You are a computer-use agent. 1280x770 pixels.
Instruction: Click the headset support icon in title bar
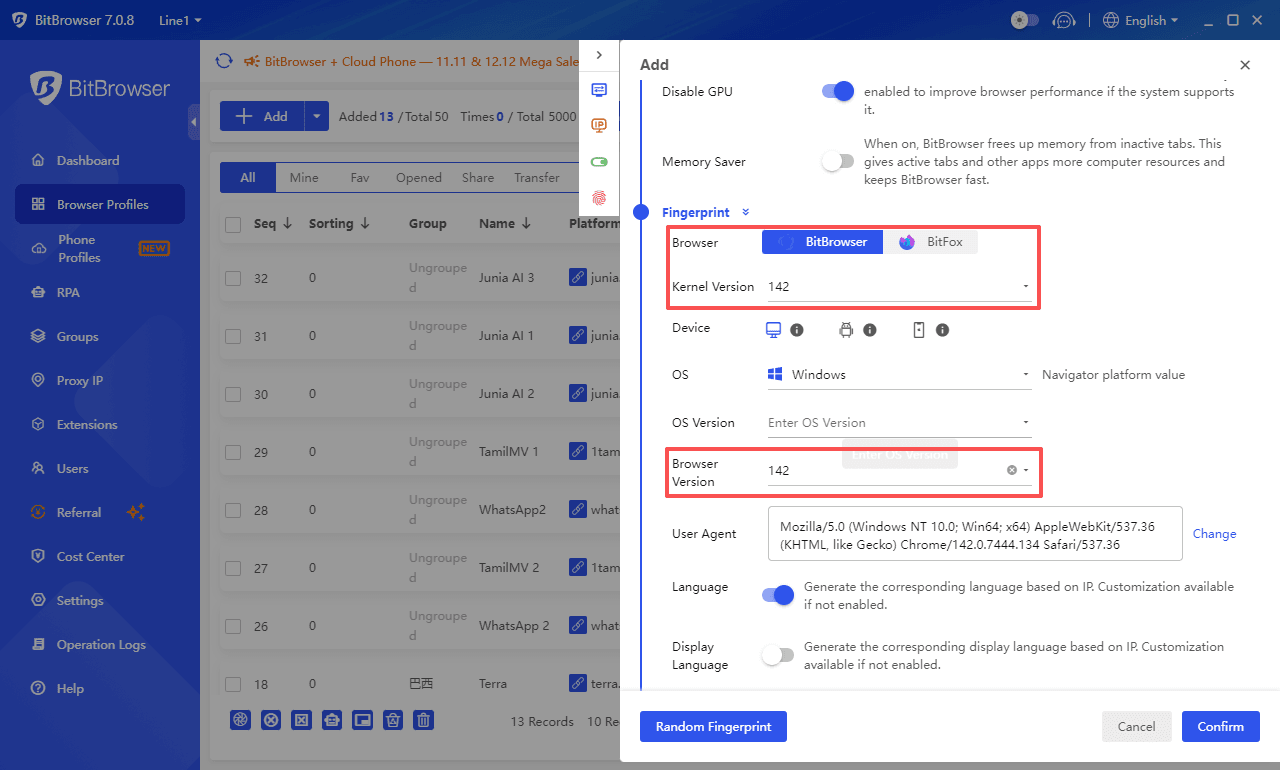click(1064, 19)
